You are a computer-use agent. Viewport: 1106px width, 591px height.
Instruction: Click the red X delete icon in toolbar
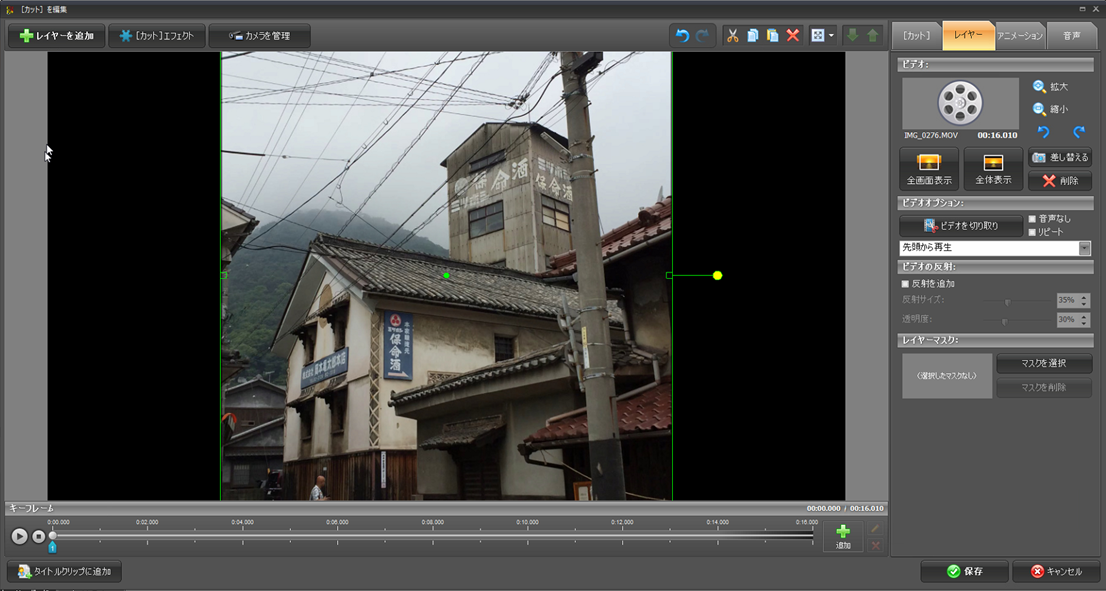point(793,36)
